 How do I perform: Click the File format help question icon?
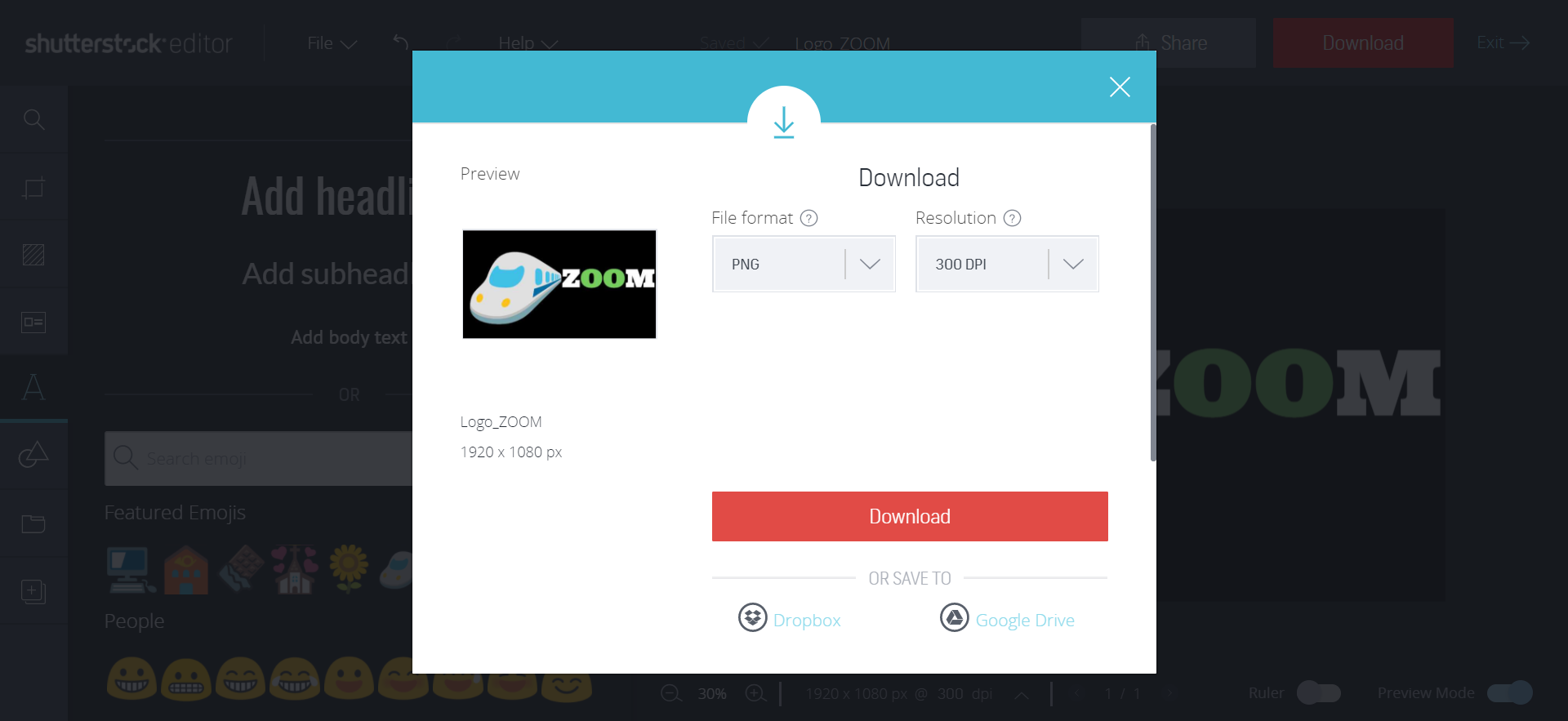pos(808,218)
